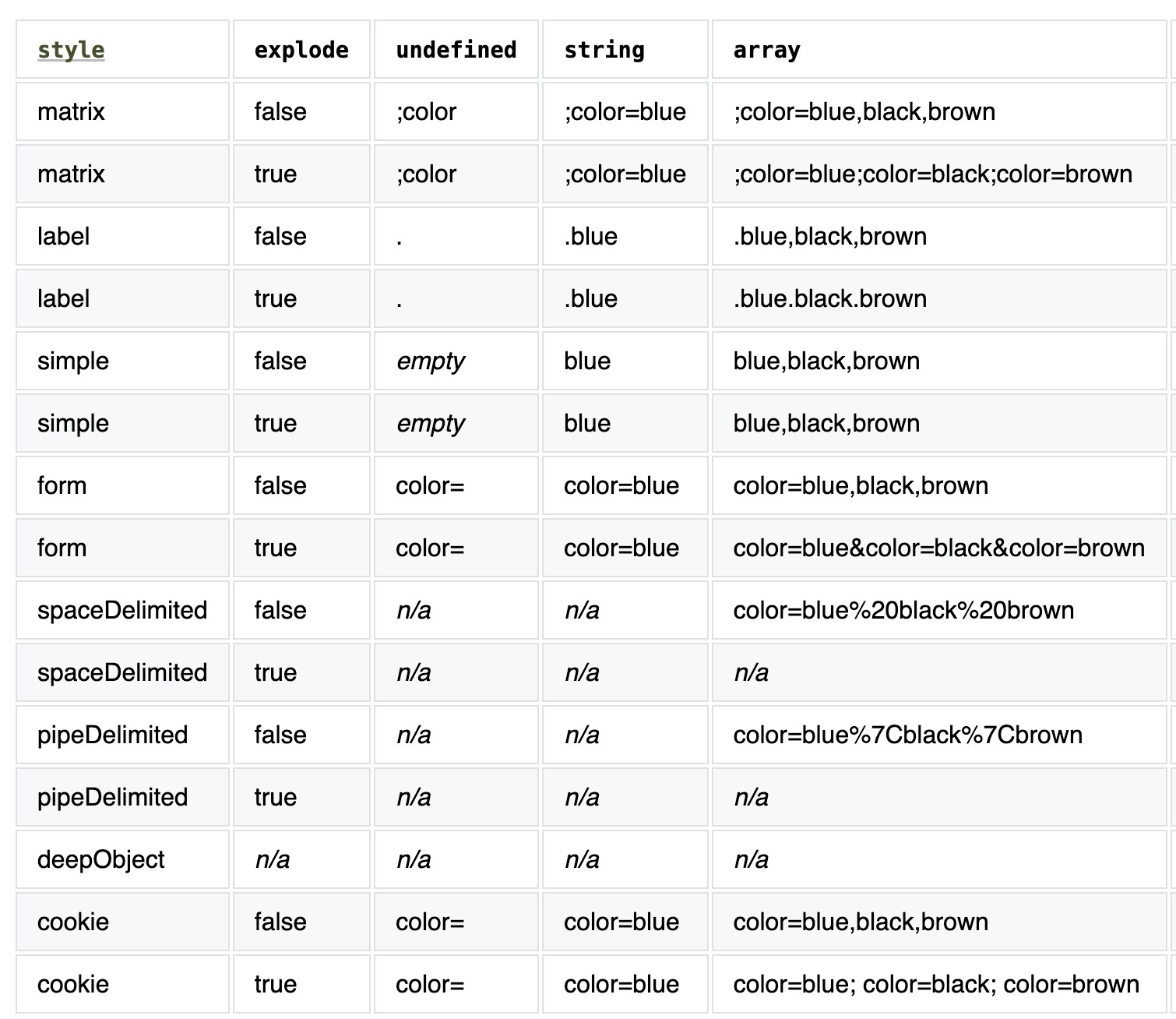Click the first 'empty' undefined cell
This screenshot has height=1019, width=1176.
click(430, 361)
